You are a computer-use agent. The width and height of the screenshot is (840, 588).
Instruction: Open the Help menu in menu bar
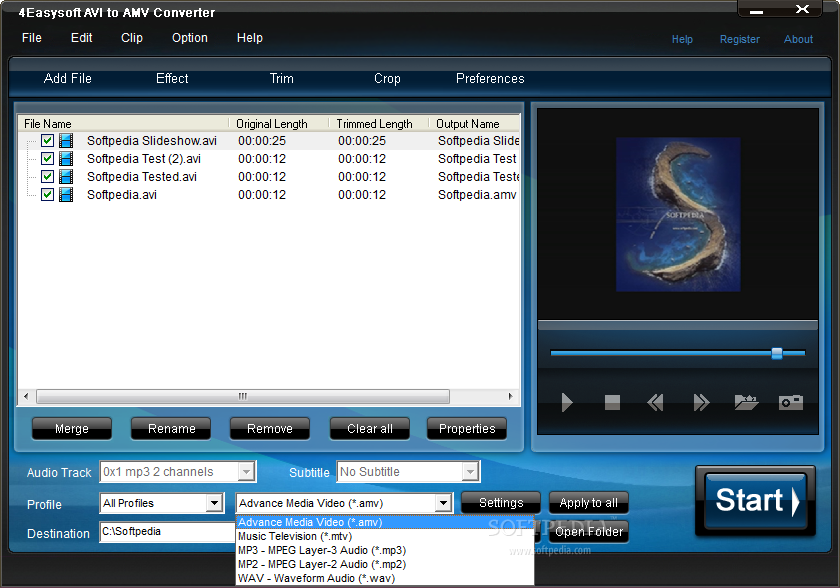point(250,38)
